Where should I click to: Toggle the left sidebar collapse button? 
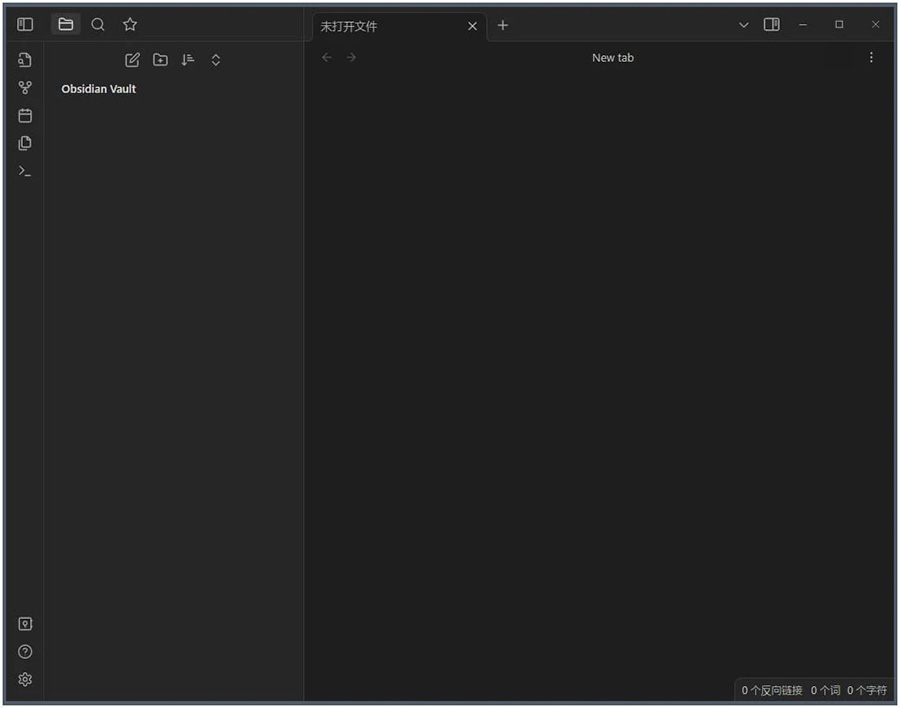(x=25, y=24)
